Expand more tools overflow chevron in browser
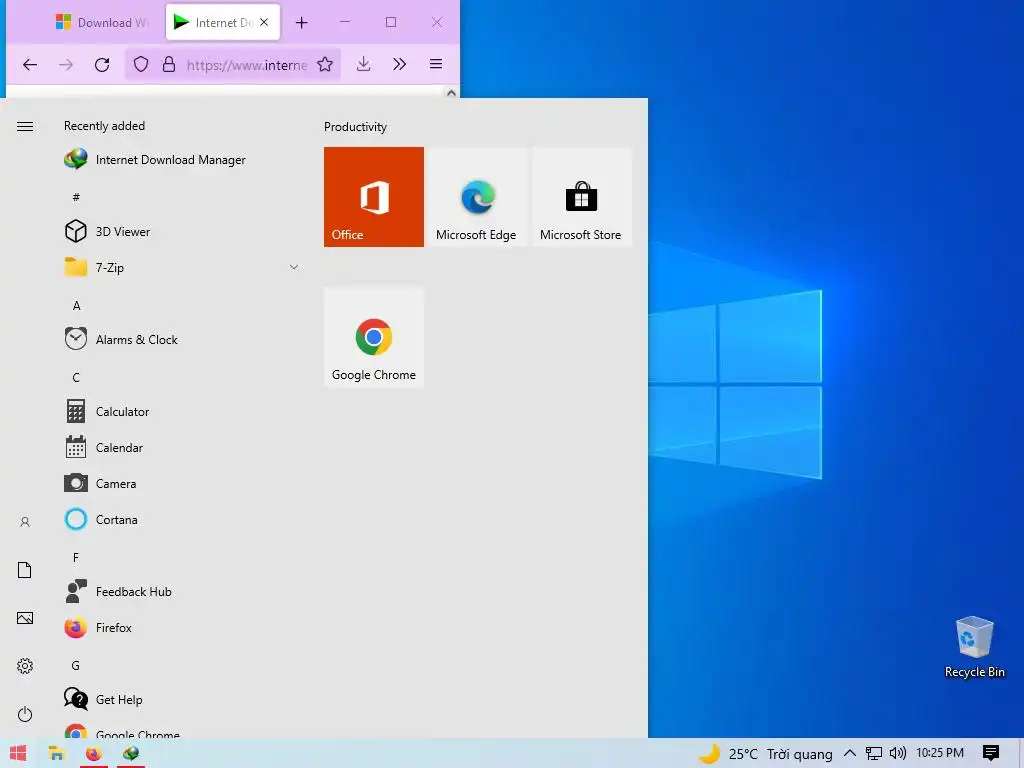1024x768 pixels. coord(400,63)
